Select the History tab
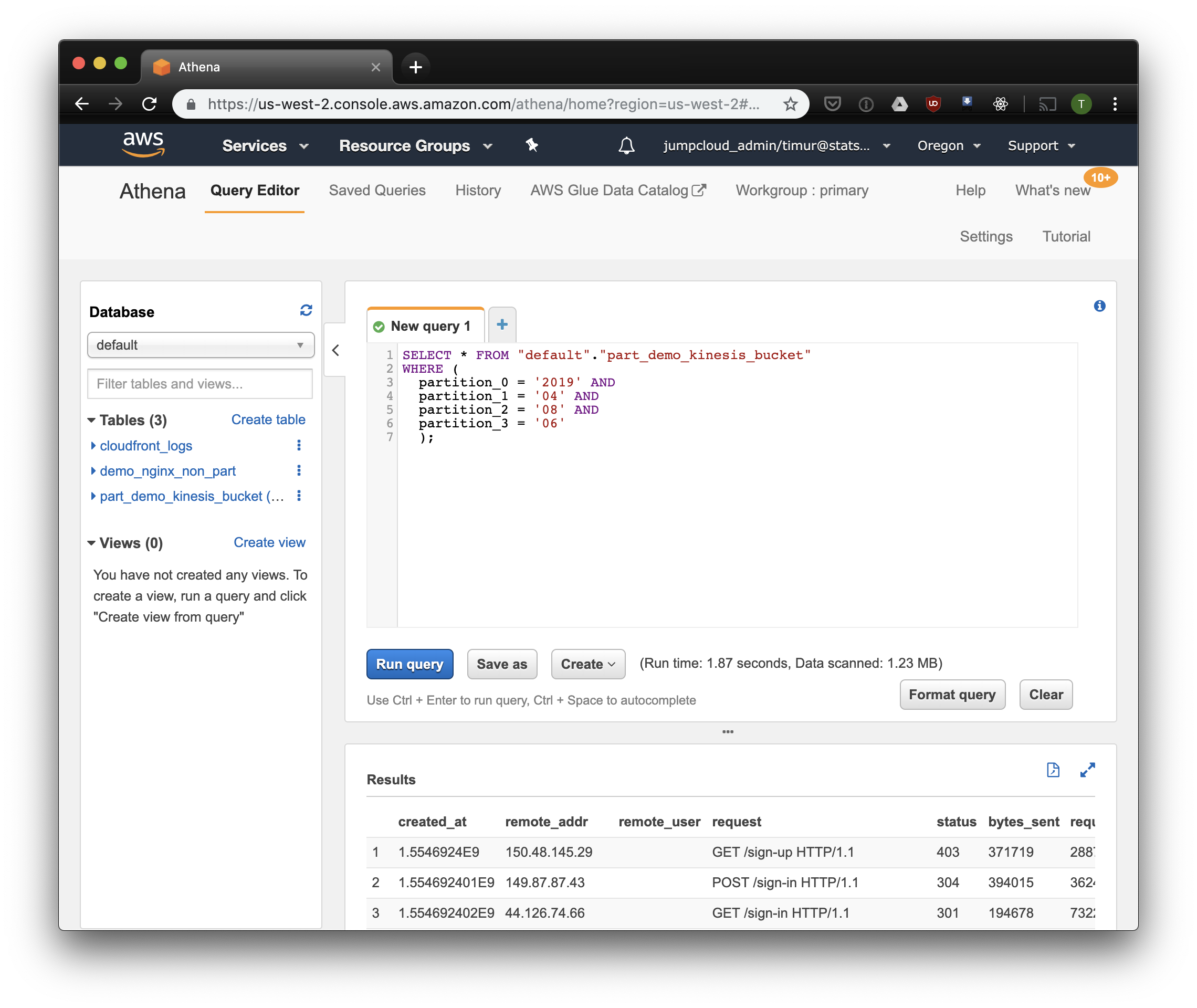 (x=478, y=189)
